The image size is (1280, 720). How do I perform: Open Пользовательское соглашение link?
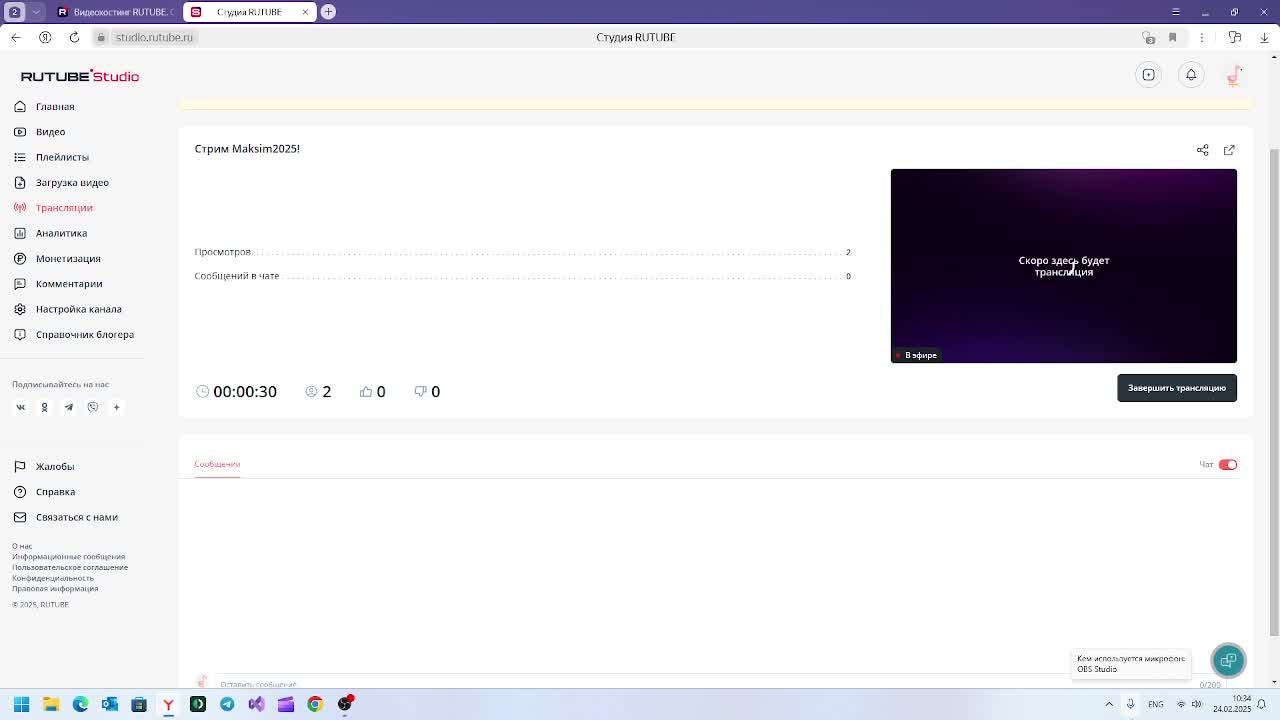pyautogui.click(x=70, y=567)
